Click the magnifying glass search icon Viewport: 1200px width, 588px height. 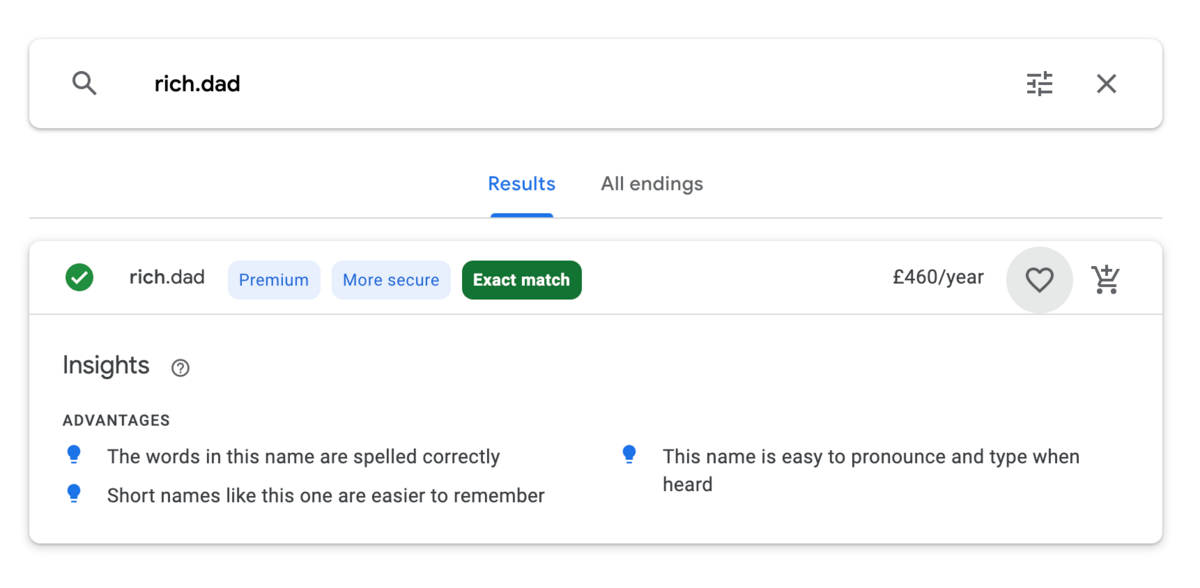(85, 83)
